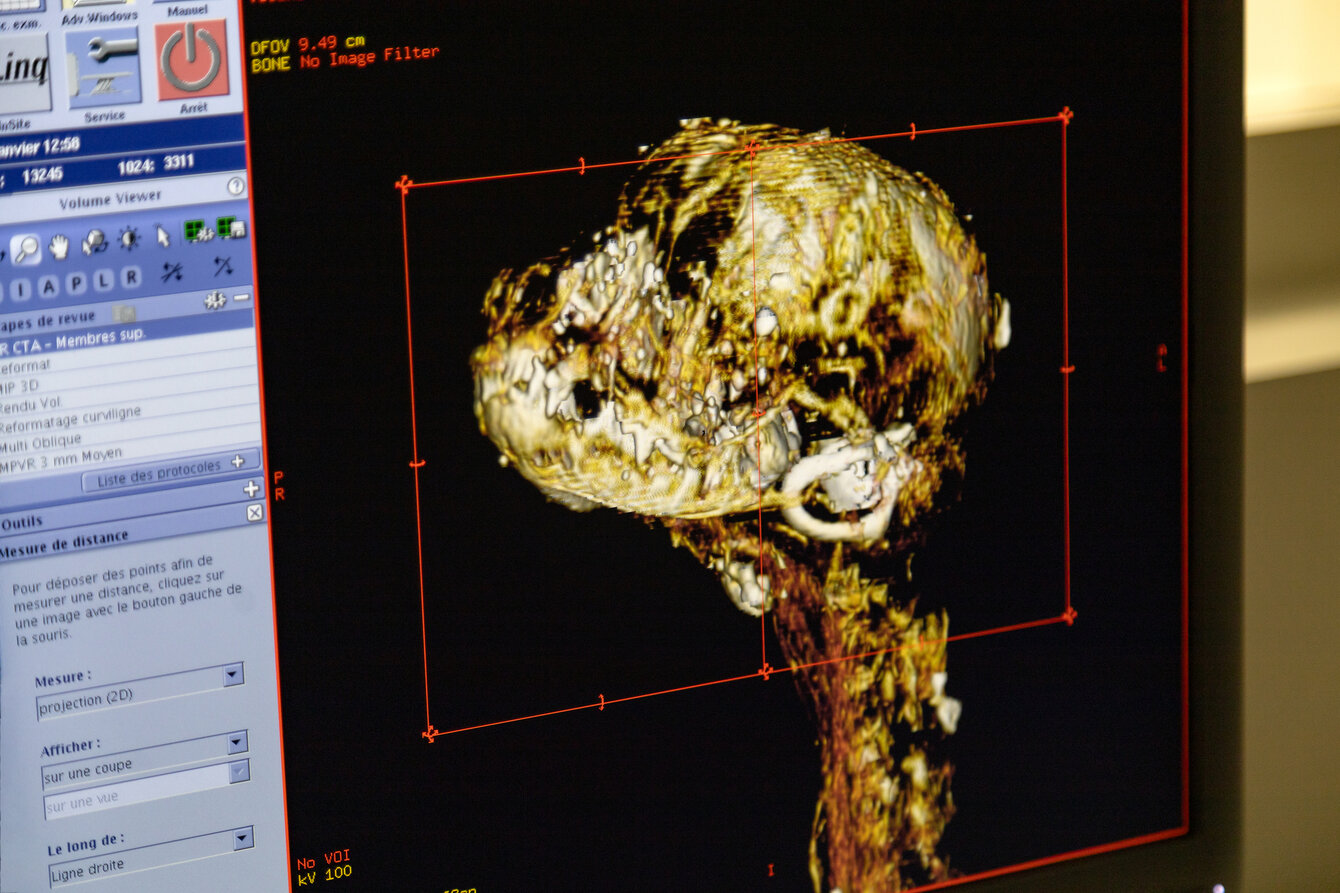Click the red Arrêt power icon
This screenshot has width=1340, height=893.
click(x=191, y=59)
